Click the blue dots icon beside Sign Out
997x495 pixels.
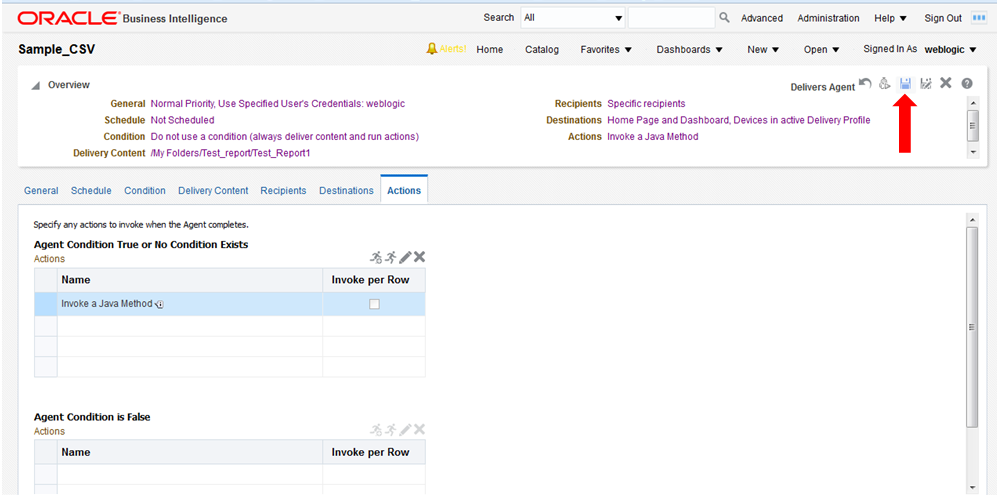(x=979, y=18)
